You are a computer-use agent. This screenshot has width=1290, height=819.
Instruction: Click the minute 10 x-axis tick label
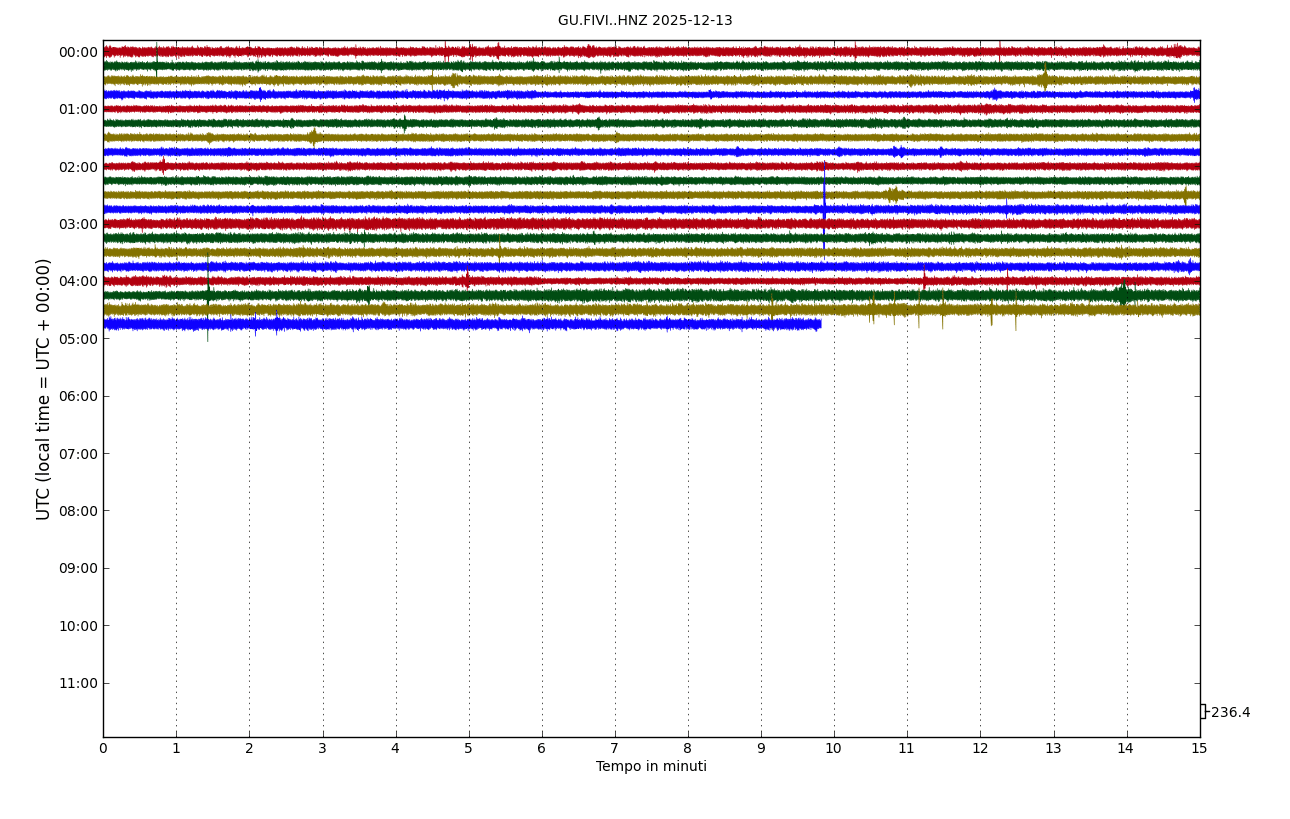834,749
